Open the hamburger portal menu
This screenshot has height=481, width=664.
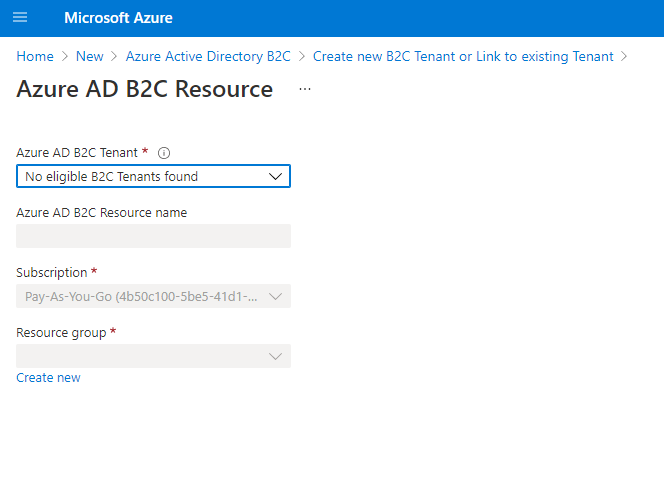pos(20,18)
